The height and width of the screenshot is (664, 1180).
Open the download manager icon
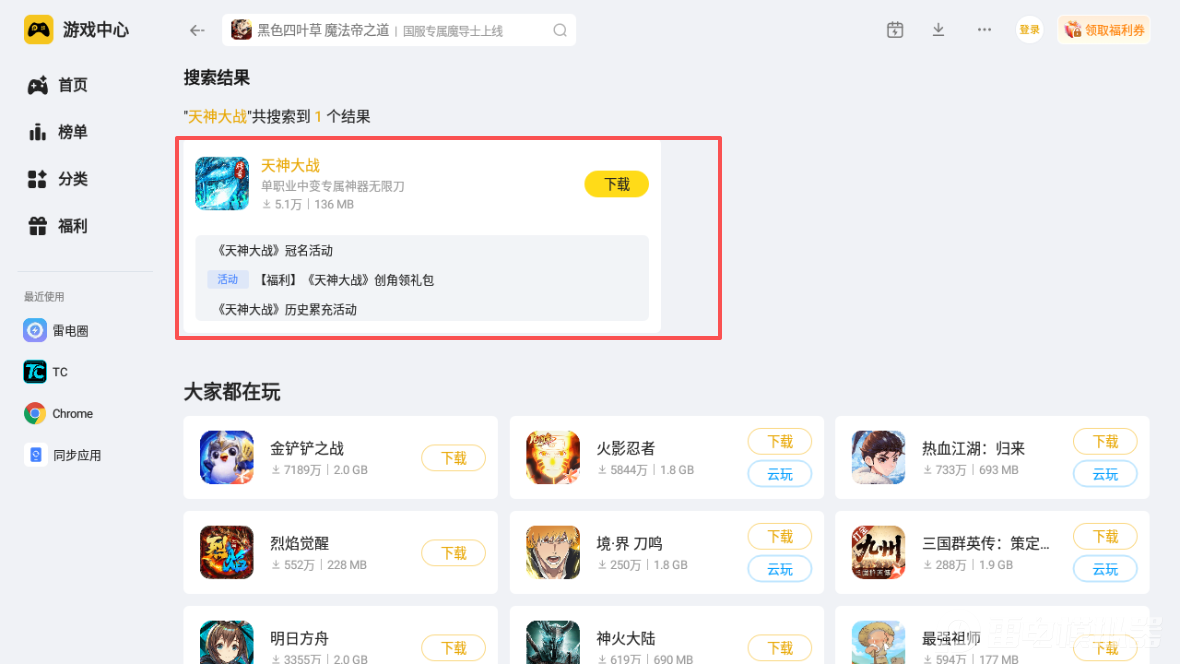click(x=938, y=30)
